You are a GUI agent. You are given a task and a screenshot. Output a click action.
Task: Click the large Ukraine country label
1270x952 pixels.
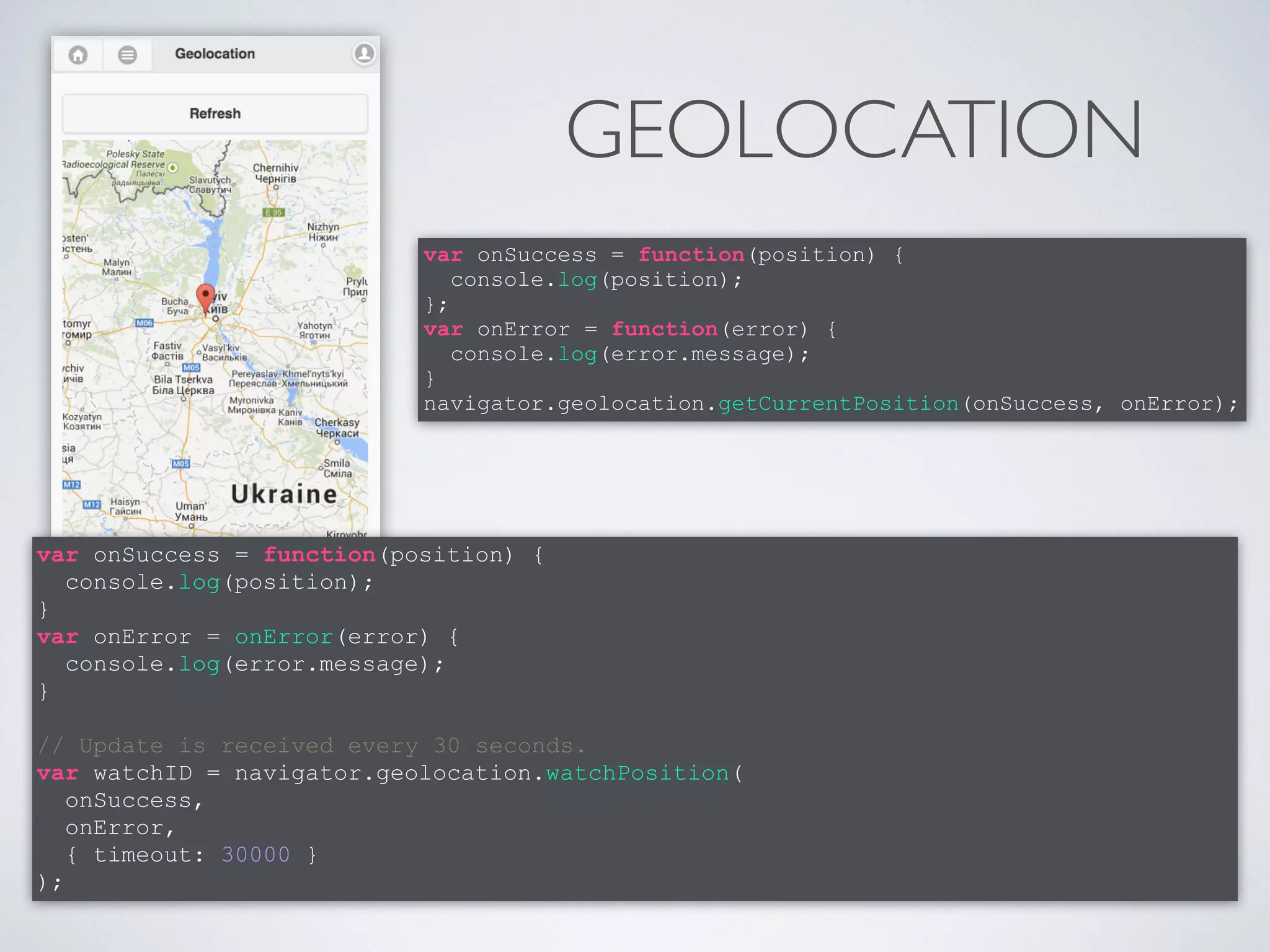tap(284, 494)
